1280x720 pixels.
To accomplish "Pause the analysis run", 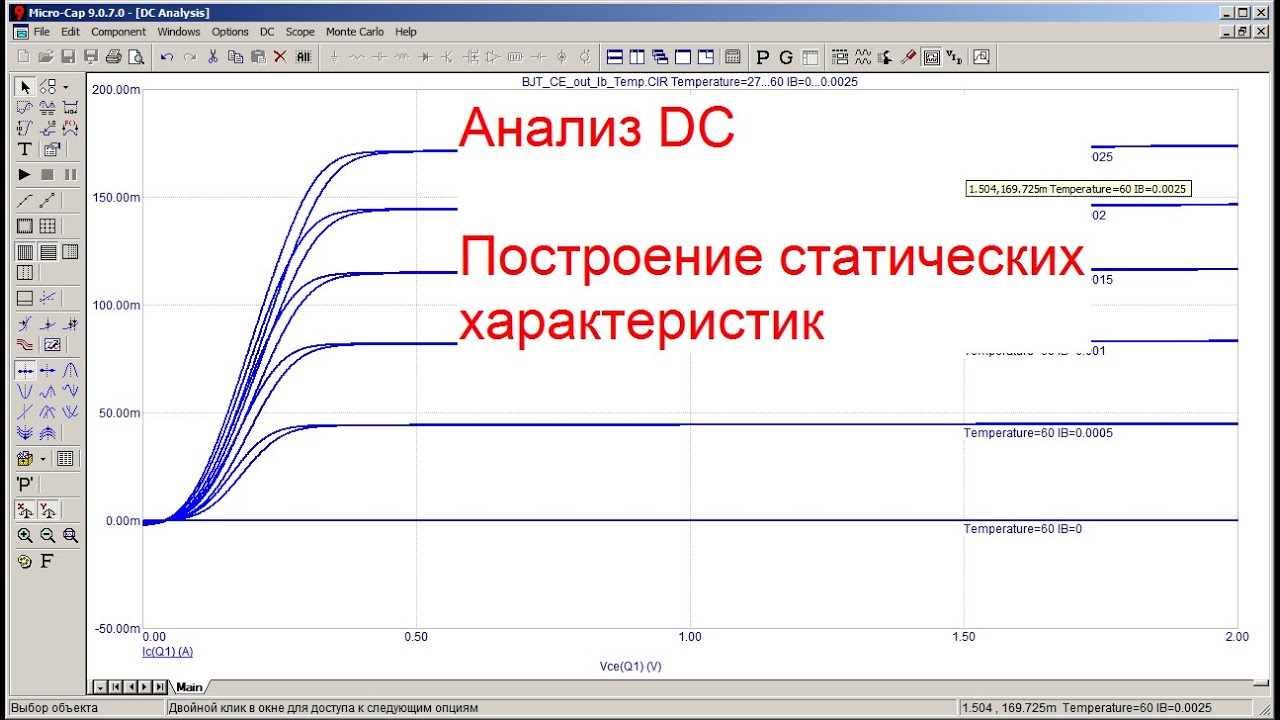I will [70, 174].
